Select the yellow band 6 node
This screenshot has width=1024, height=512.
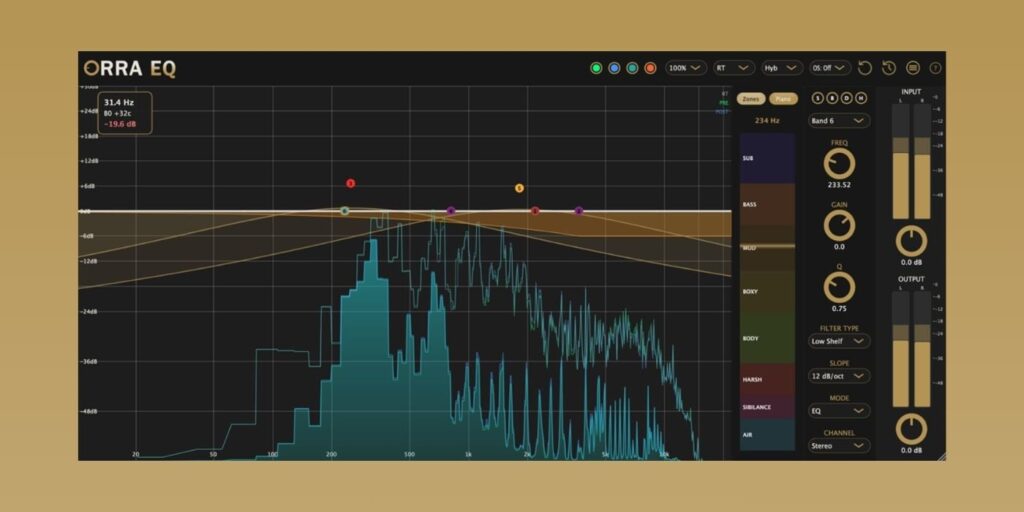519,188
